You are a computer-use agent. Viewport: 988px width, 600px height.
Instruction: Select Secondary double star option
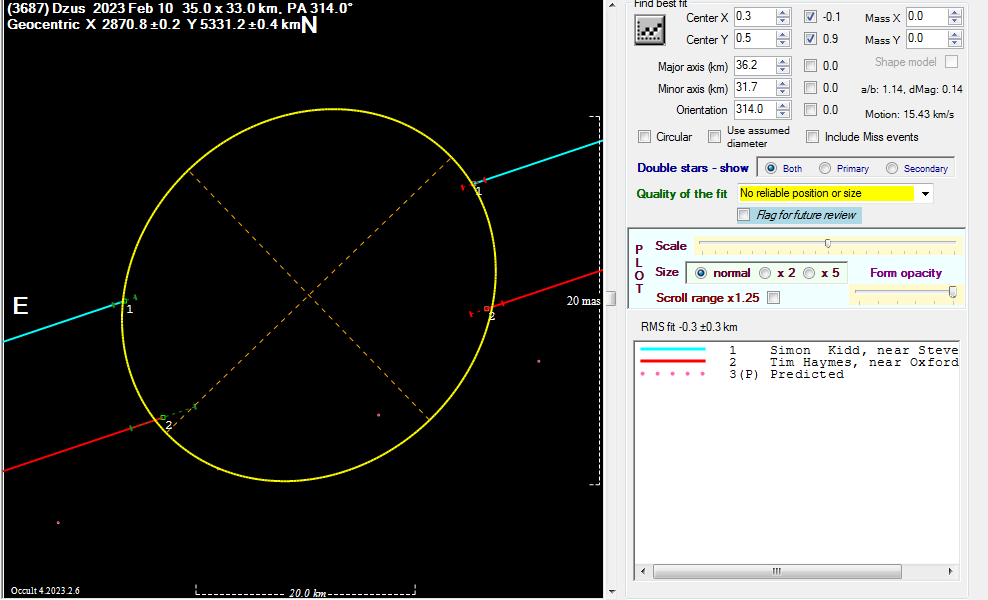892,168
